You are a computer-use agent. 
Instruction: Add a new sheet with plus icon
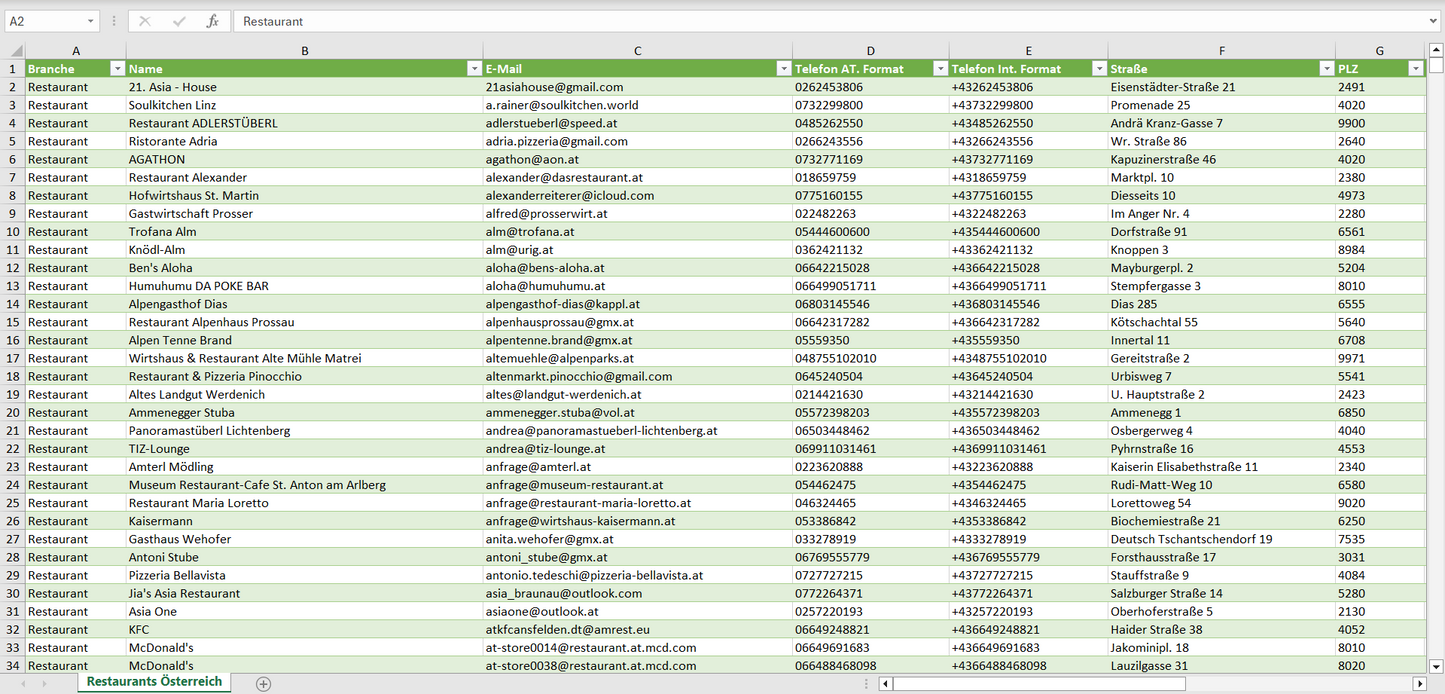(x=263, y=684)
